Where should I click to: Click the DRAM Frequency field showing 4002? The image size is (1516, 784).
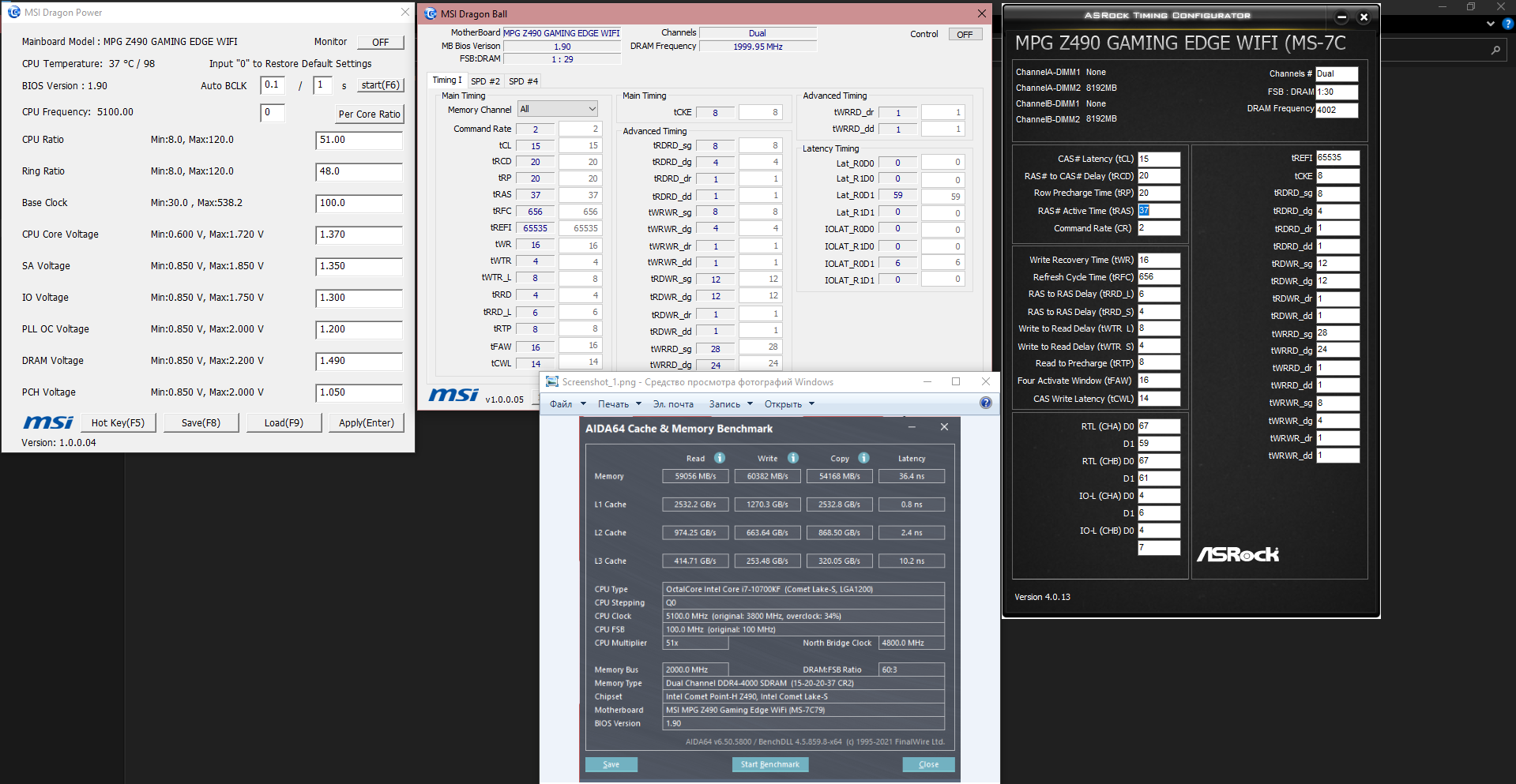[x=1337, y=110]
